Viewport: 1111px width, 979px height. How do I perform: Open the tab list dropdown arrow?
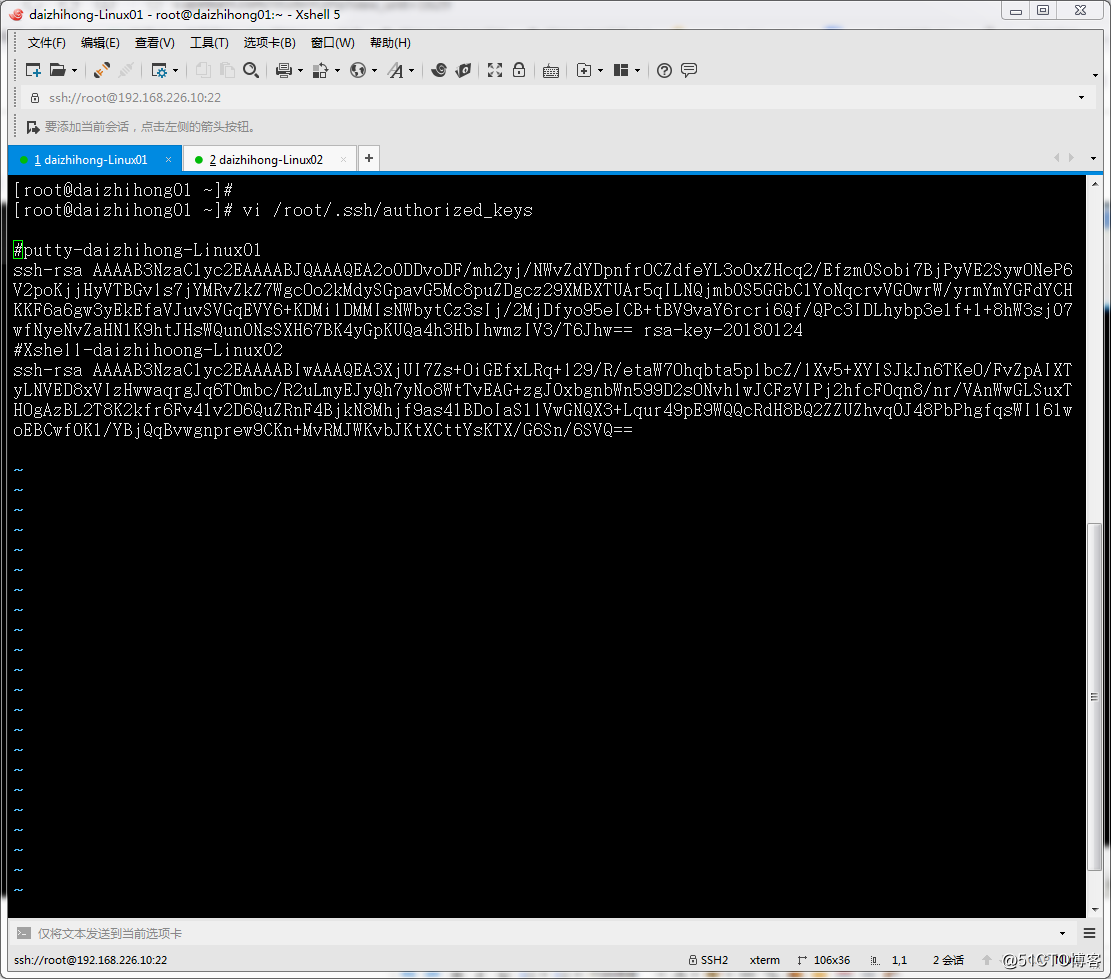pyautogui.click(x=1093, y=159)
